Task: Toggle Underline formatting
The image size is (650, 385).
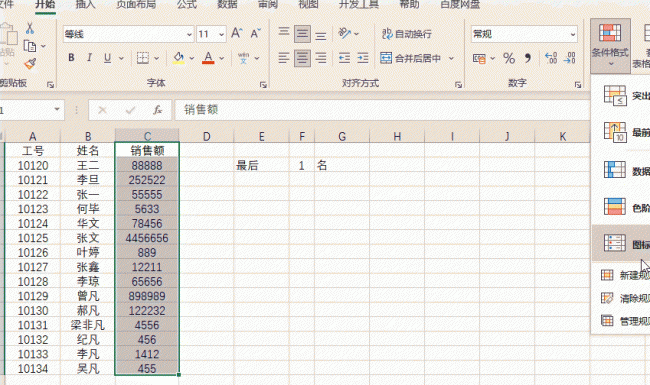Action: (107, 58)
